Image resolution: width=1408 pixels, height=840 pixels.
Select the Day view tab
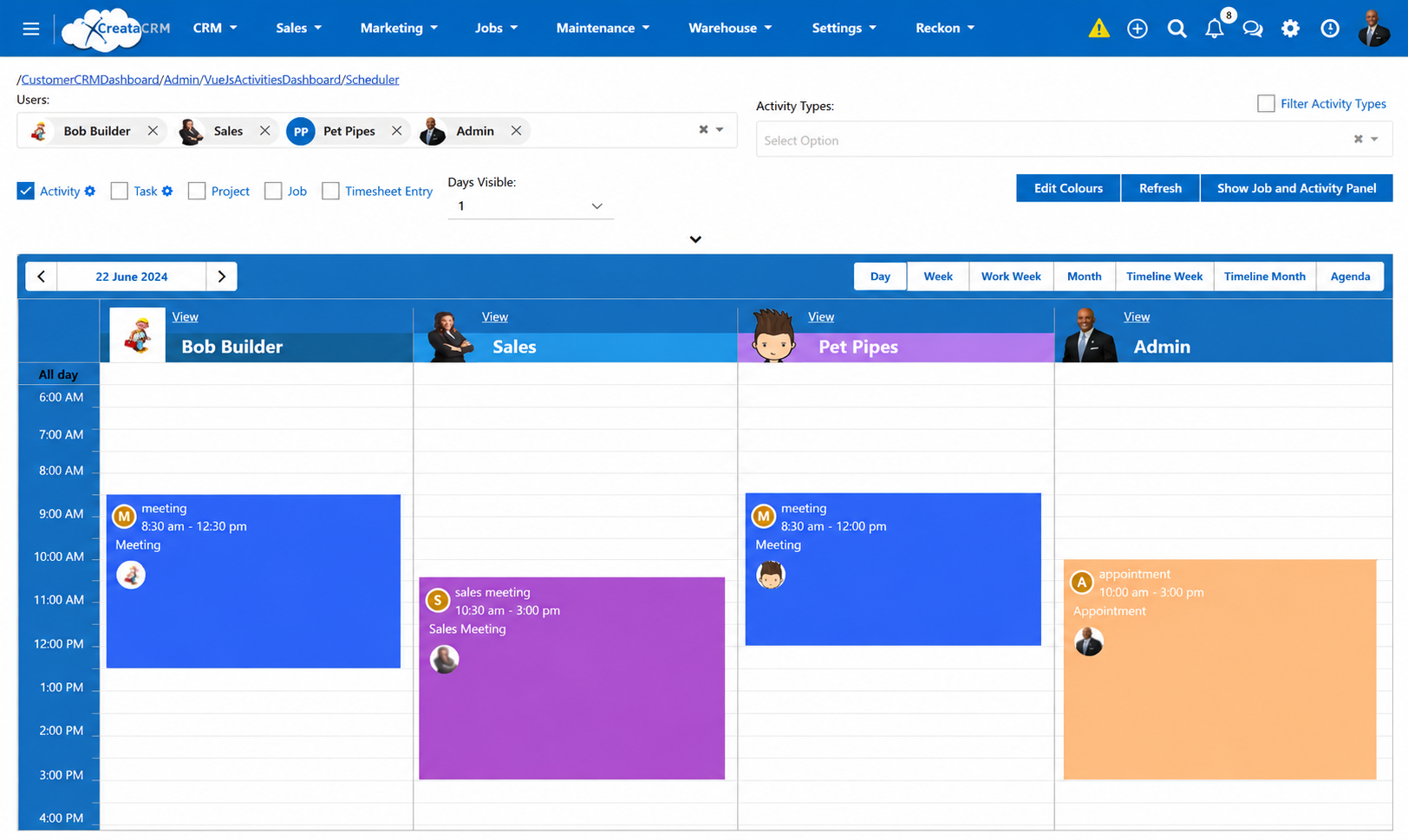880,277
